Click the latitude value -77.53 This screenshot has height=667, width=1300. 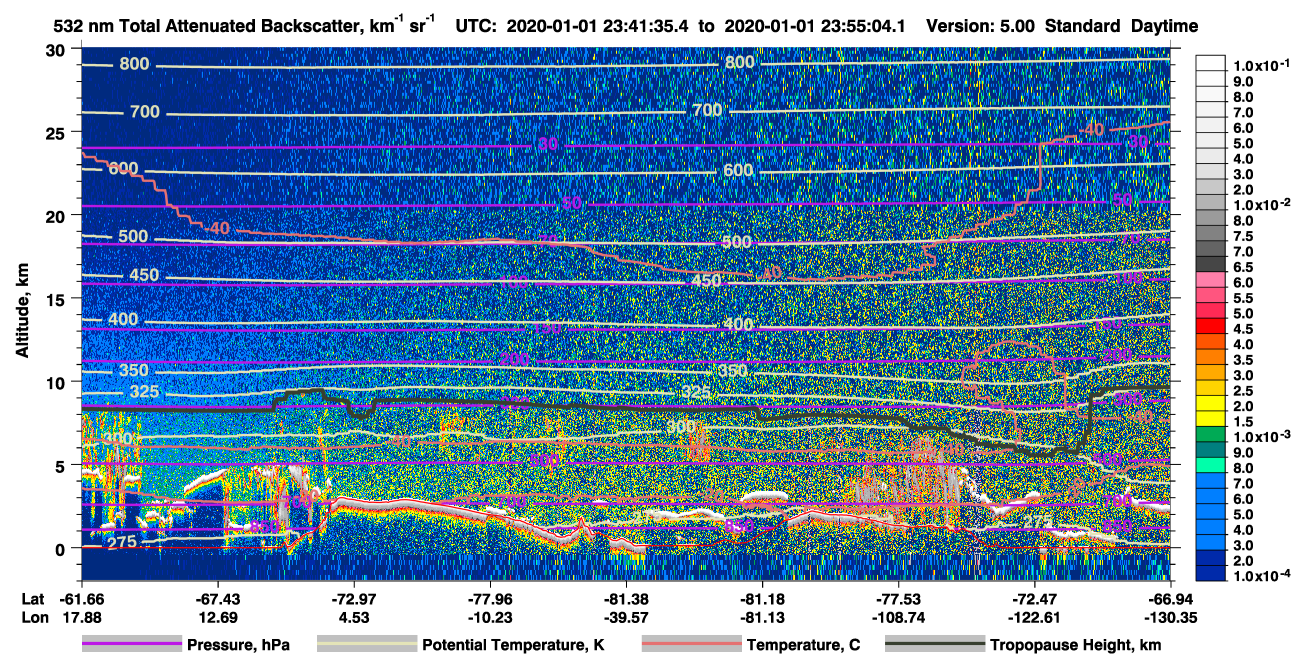898,598
